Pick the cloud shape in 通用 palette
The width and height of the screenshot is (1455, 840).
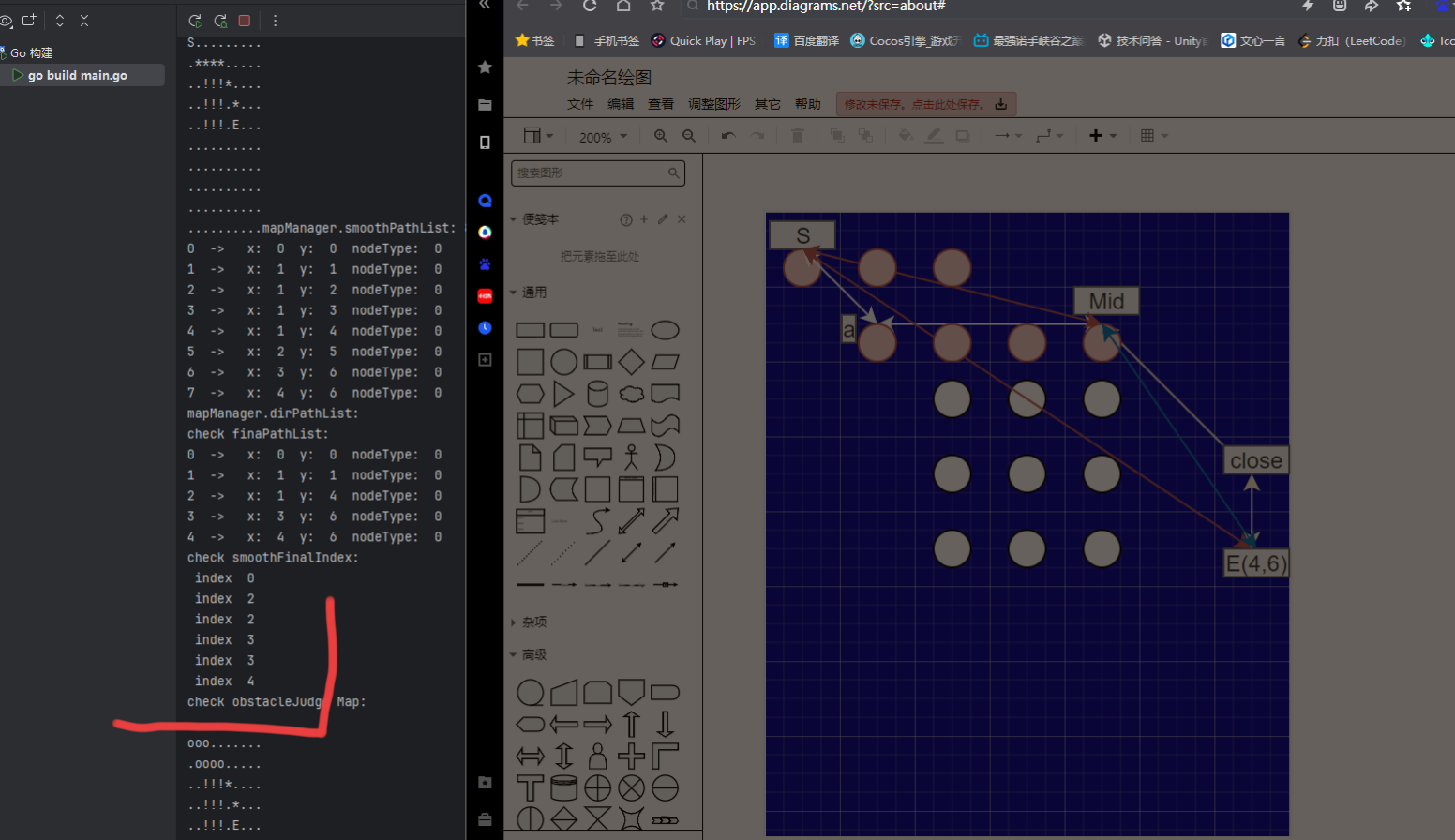632,394
